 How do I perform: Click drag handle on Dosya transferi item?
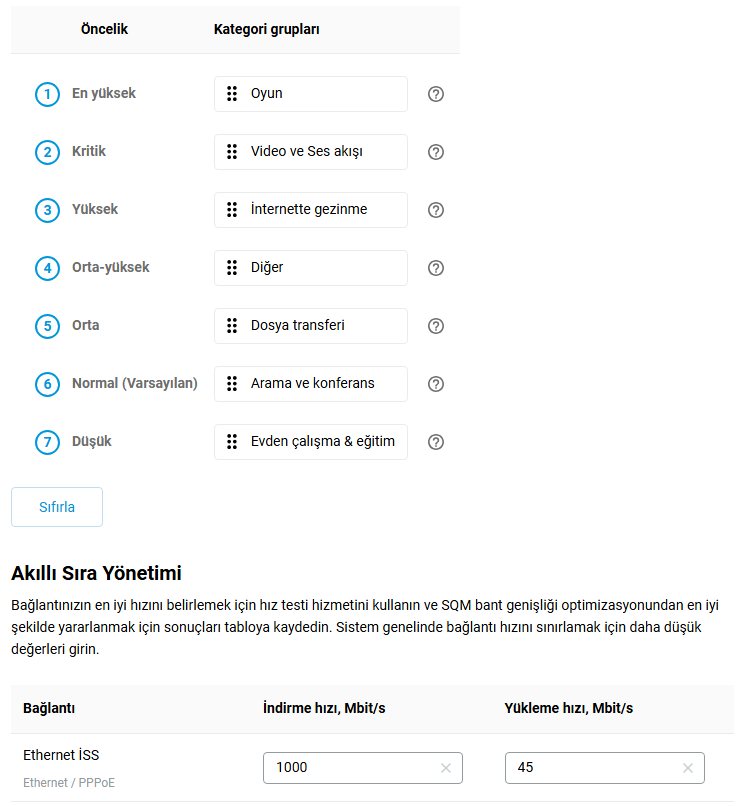[232, 326]
